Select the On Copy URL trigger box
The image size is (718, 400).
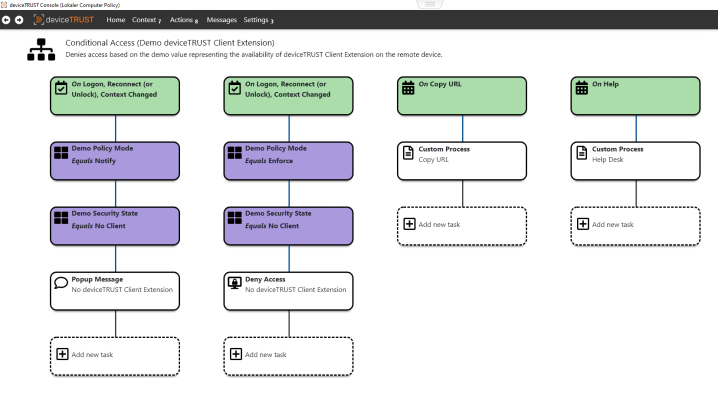click(x=462, y=96)
